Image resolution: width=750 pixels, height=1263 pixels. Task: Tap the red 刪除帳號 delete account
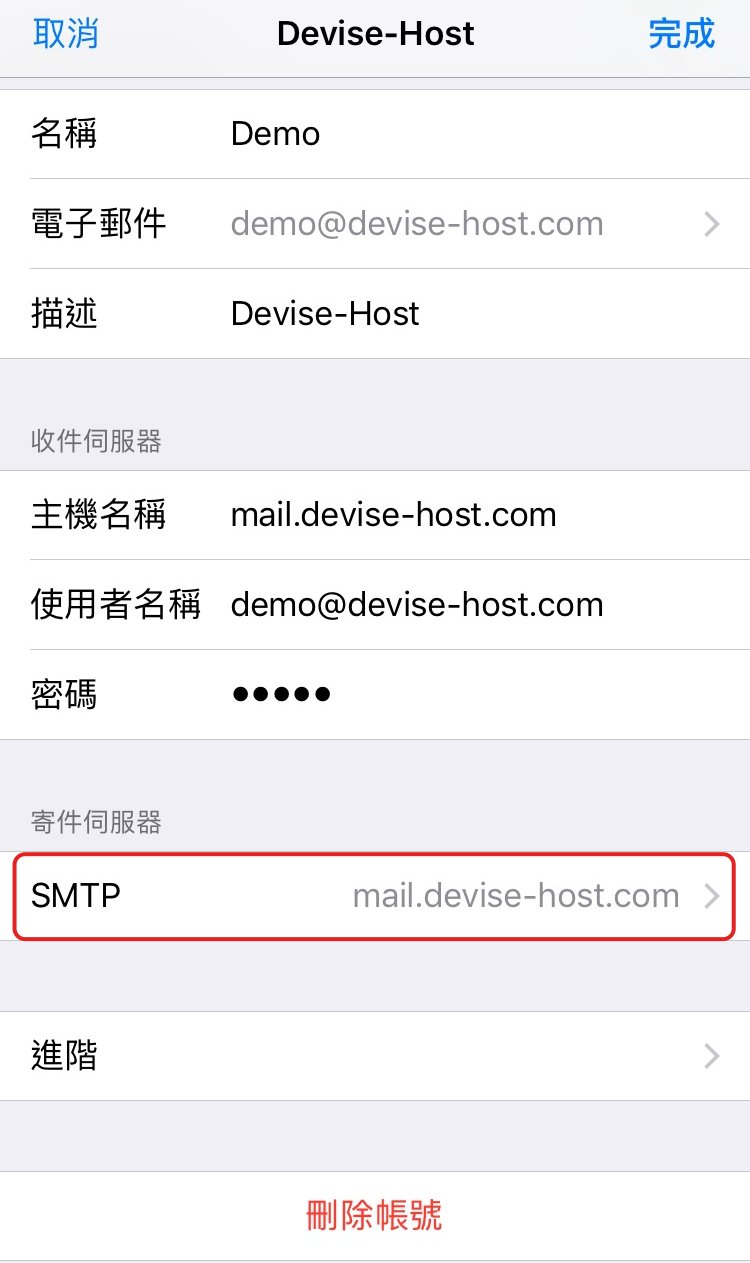(374, 1216)
